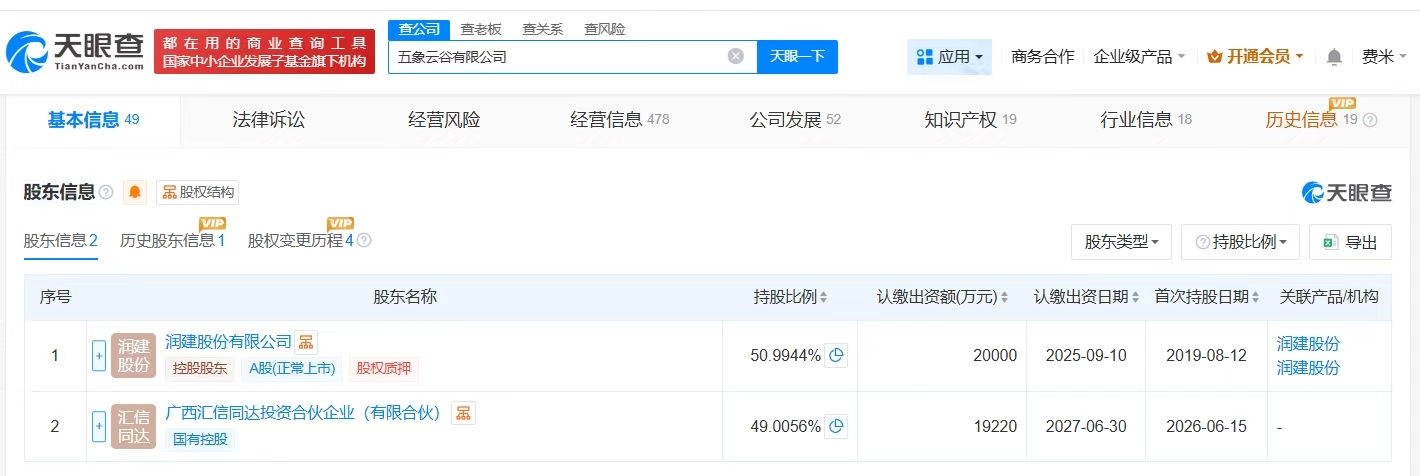Image resolution: width=1420 pixels, height=476 pixels.
Task: Open the equity structure chart for 润建股份有限公司
Action: point(306,342)
